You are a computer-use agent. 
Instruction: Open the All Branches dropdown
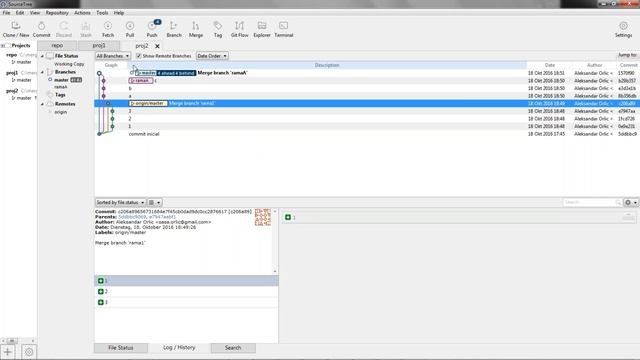coord(113,56)
